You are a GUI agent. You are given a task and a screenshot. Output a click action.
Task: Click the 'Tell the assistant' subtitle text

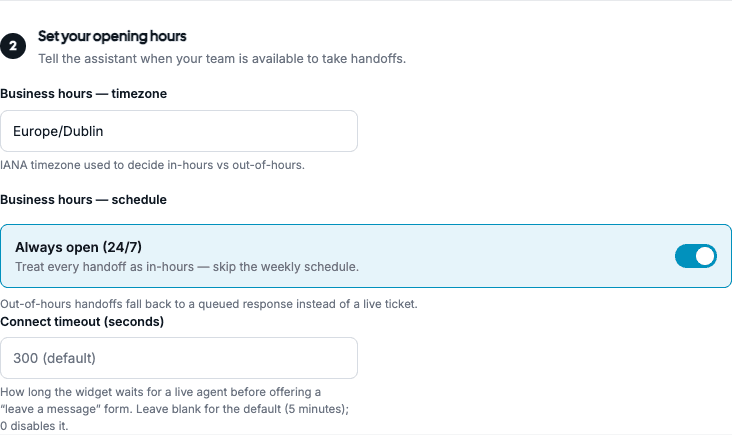[222, 58]
